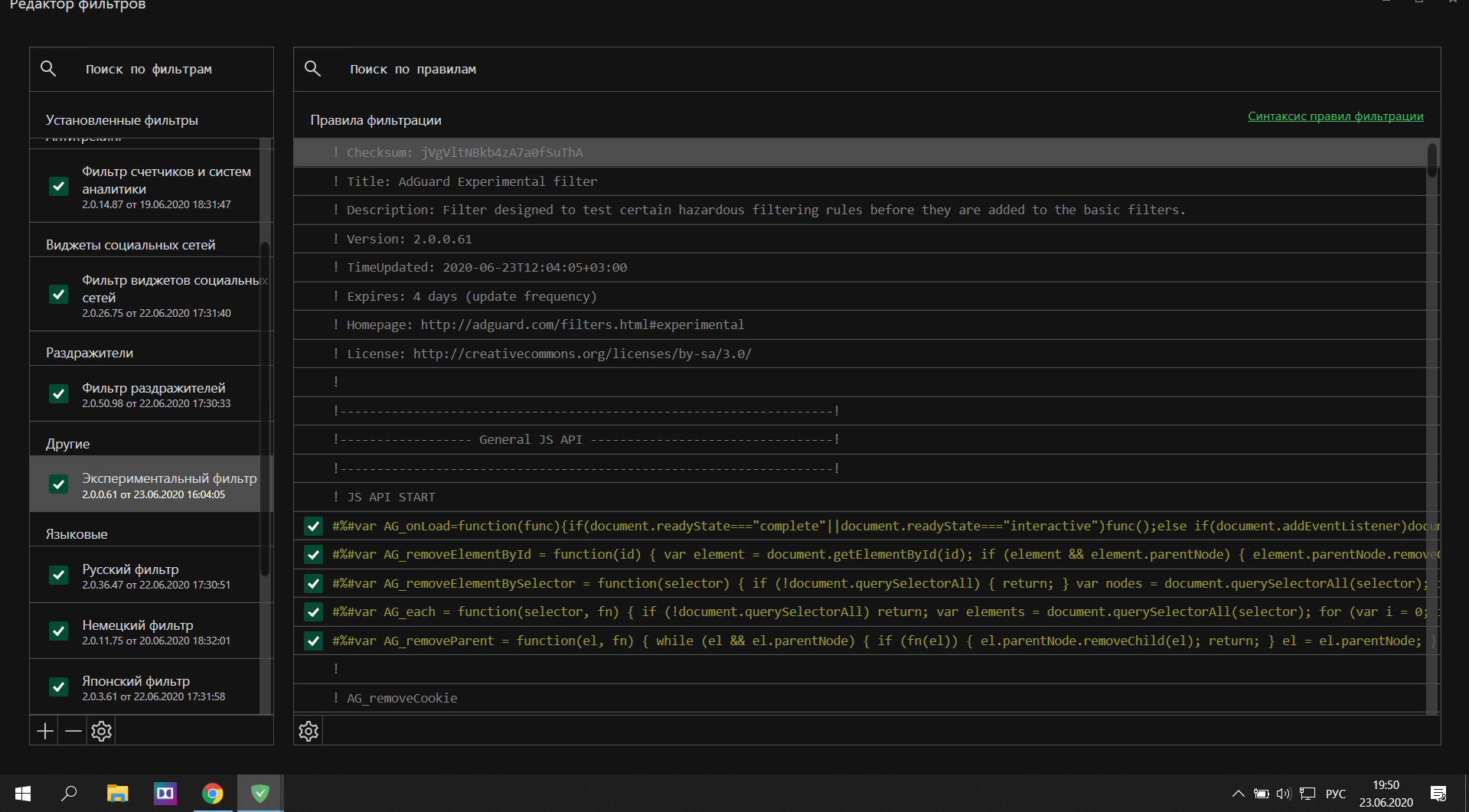Switch input language РУС
Viewport: 1469px width, 812px height.
pos(1336,794)
